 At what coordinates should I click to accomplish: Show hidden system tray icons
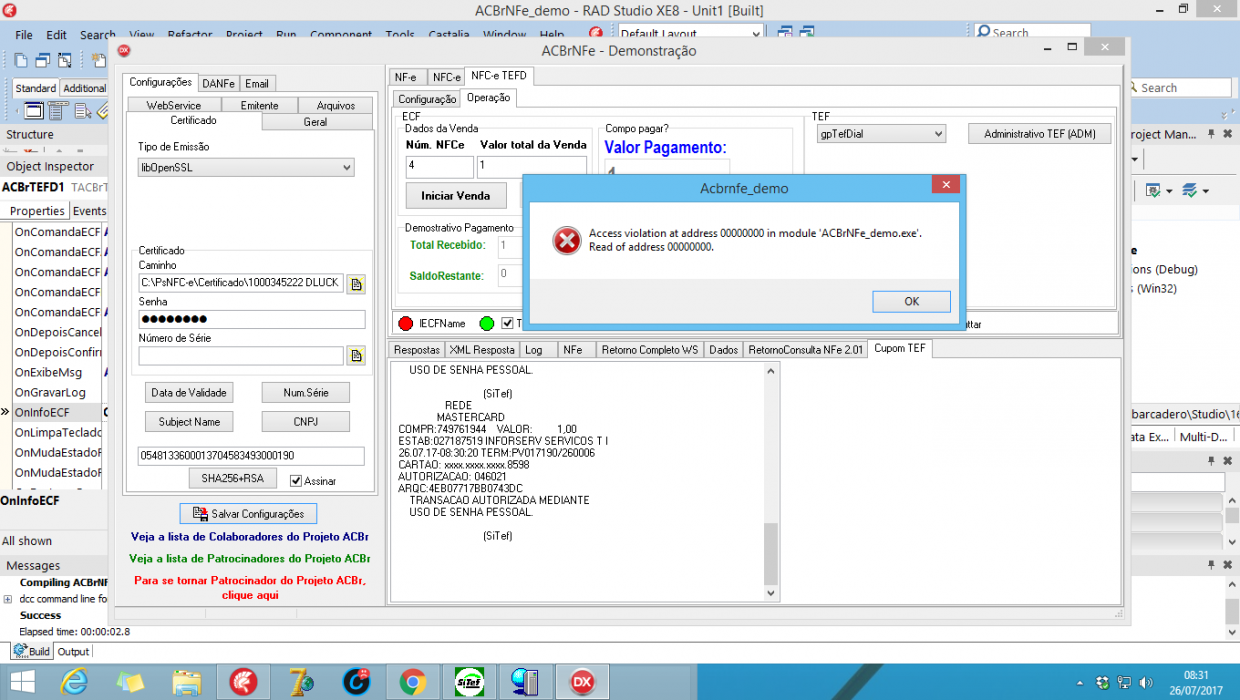click(1081, 683)
